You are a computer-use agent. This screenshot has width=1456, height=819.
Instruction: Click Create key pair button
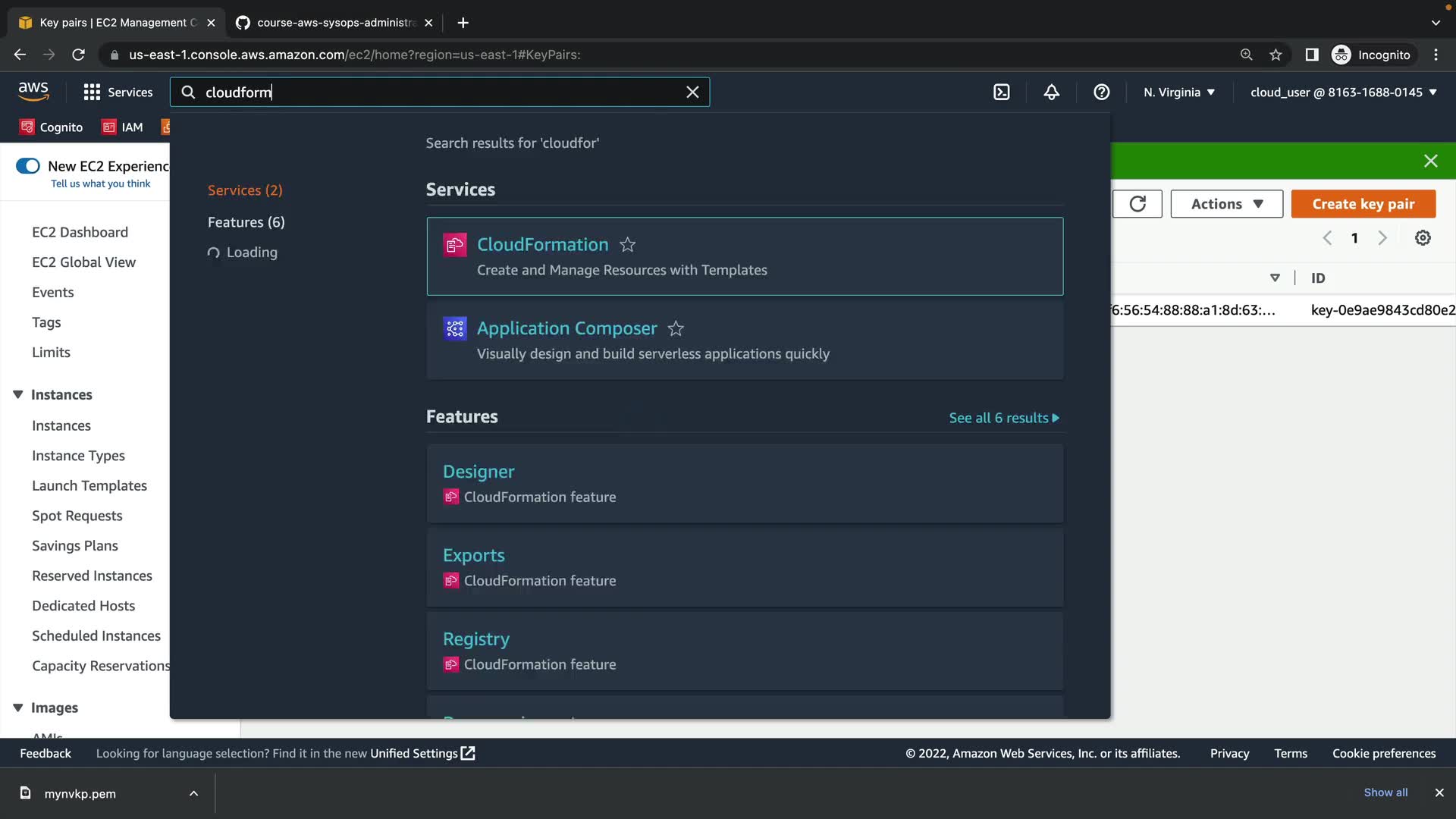click(1363, 204)
